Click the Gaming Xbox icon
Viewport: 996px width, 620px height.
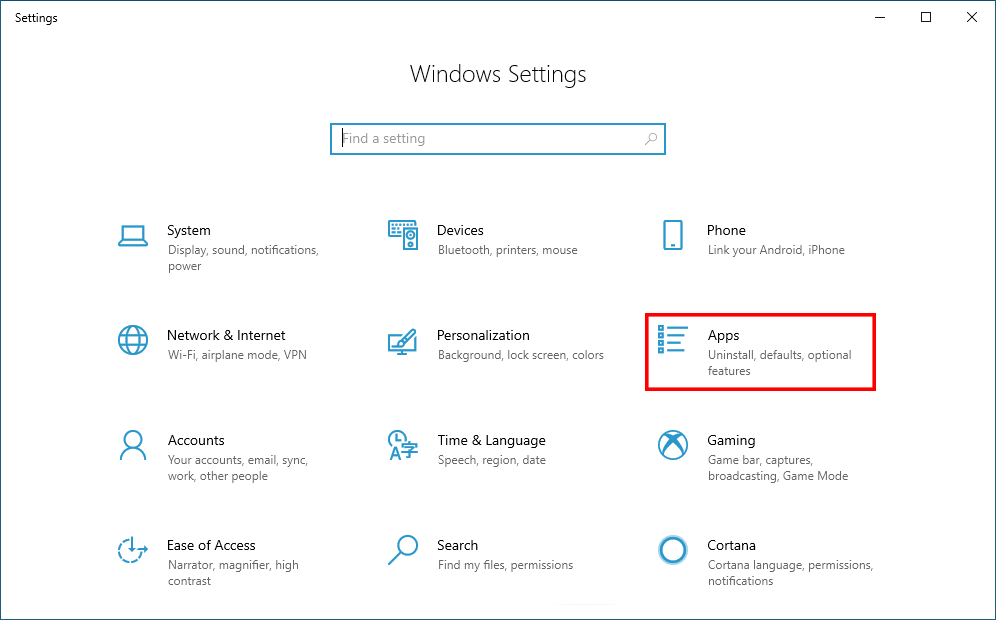tap(672, 445)
